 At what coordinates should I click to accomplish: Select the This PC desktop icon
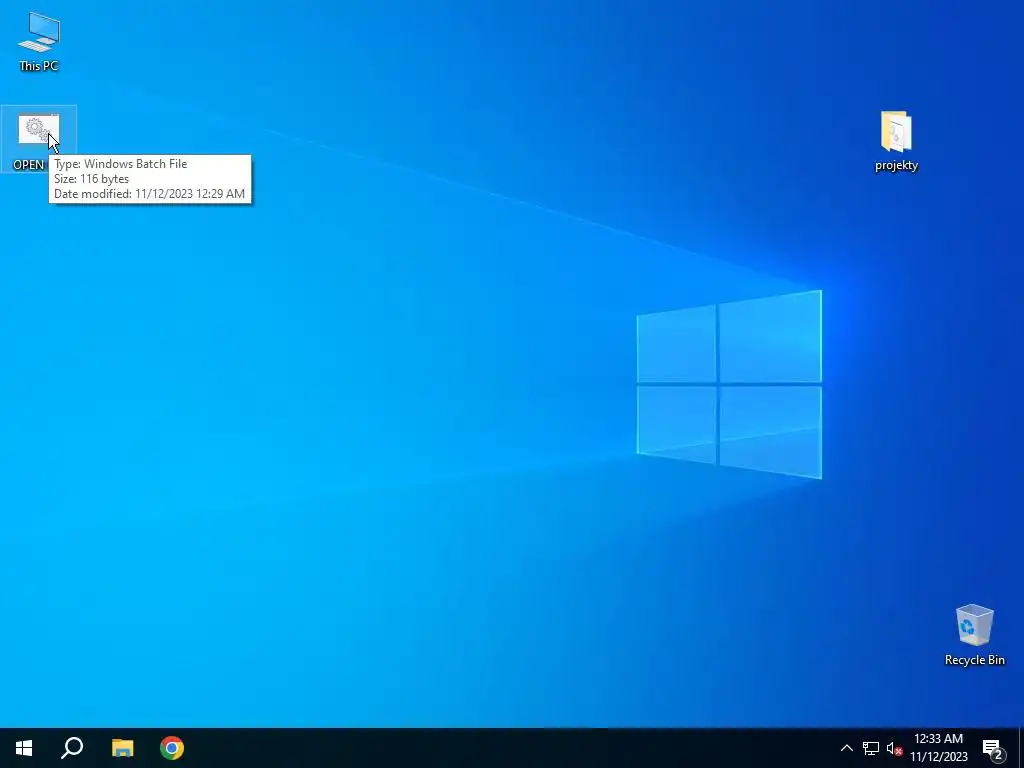[39, 41]
